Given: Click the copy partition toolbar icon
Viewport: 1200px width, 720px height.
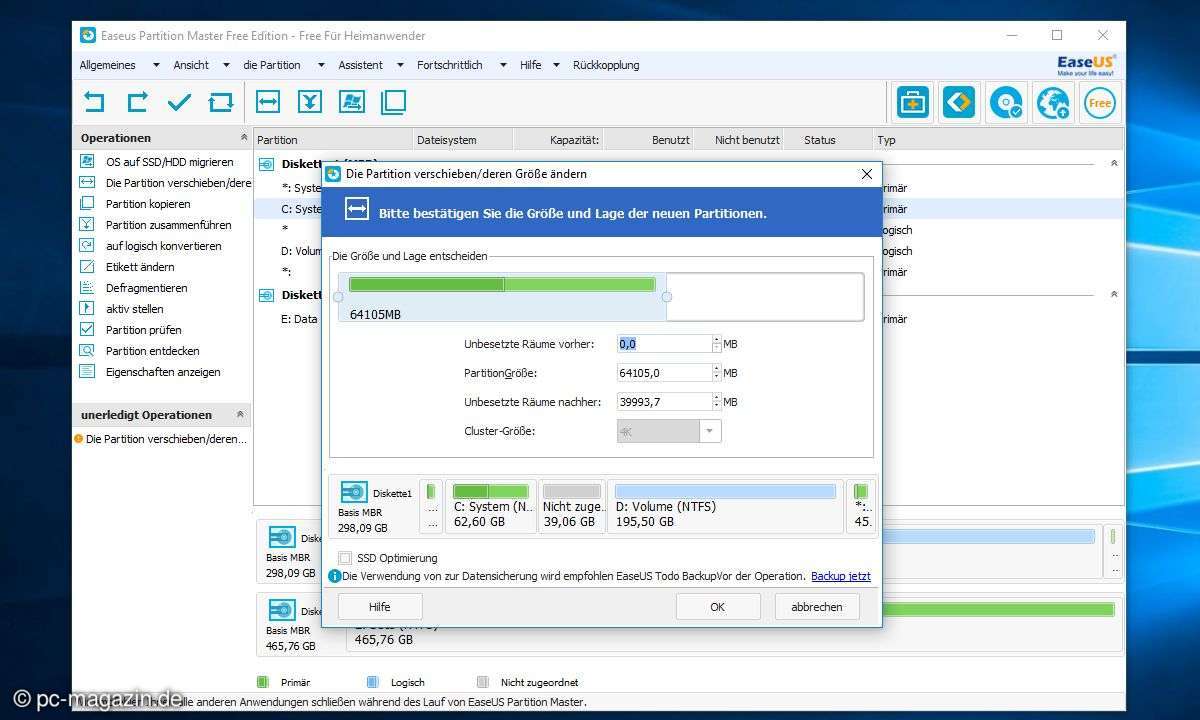Looking at the screenshot, I should coord(394,102).
